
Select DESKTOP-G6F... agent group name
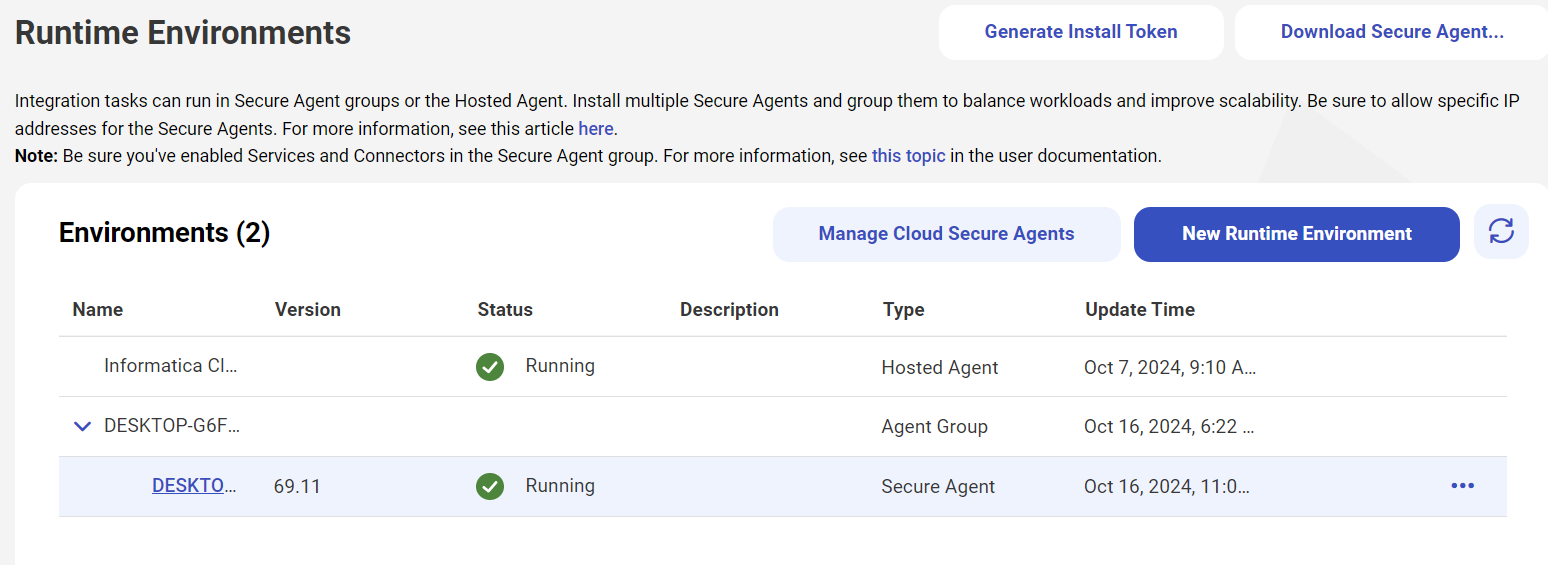pos(172,426)
